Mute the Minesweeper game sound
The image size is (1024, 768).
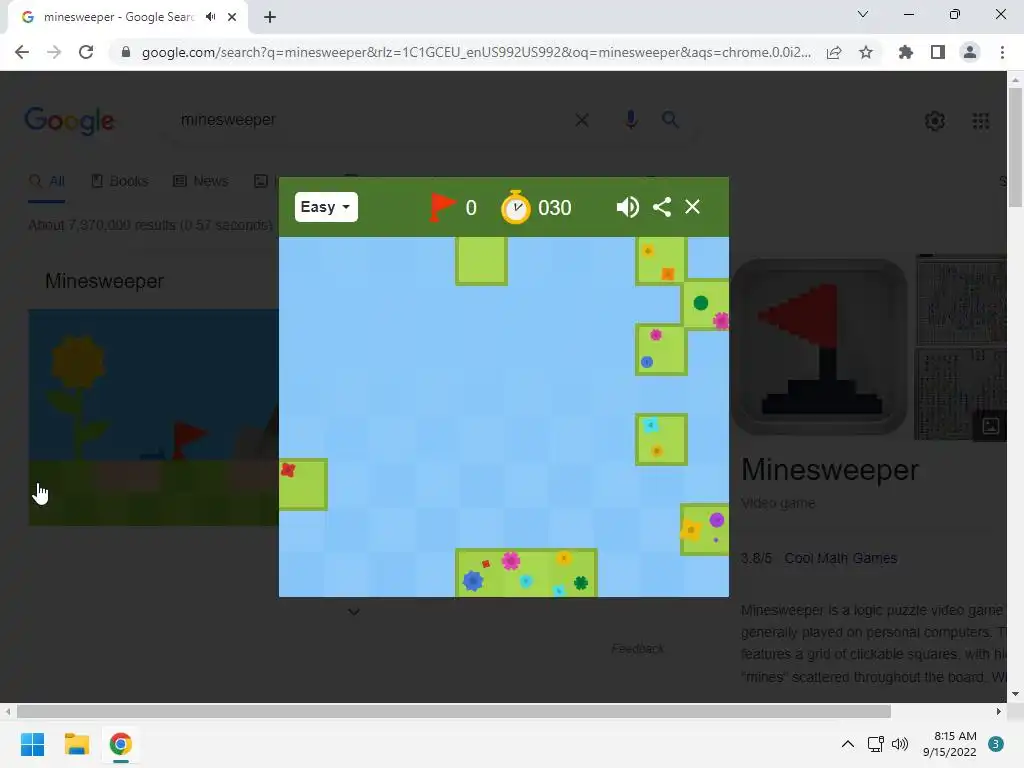click(628, 207)
